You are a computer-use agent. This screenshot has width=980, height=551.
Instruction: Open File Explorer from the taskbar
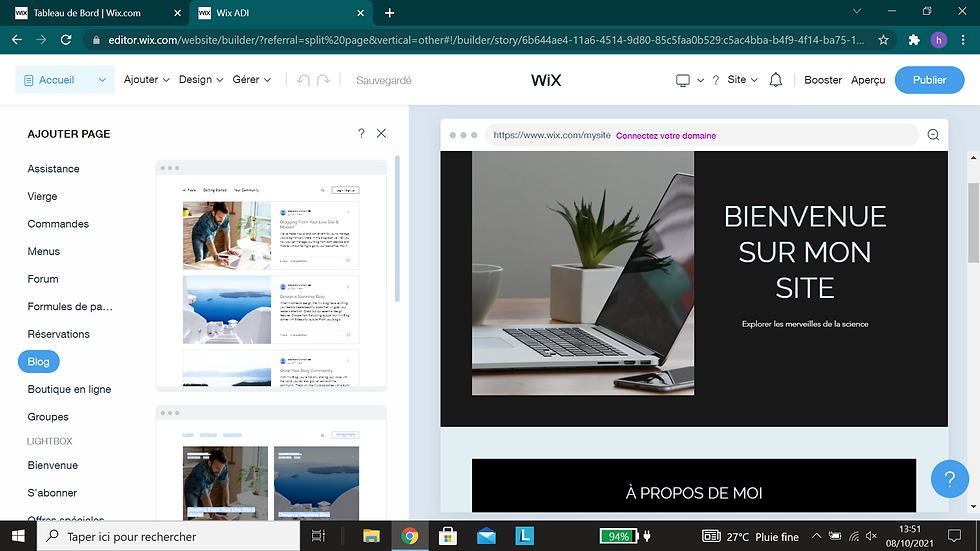point(371,536)
